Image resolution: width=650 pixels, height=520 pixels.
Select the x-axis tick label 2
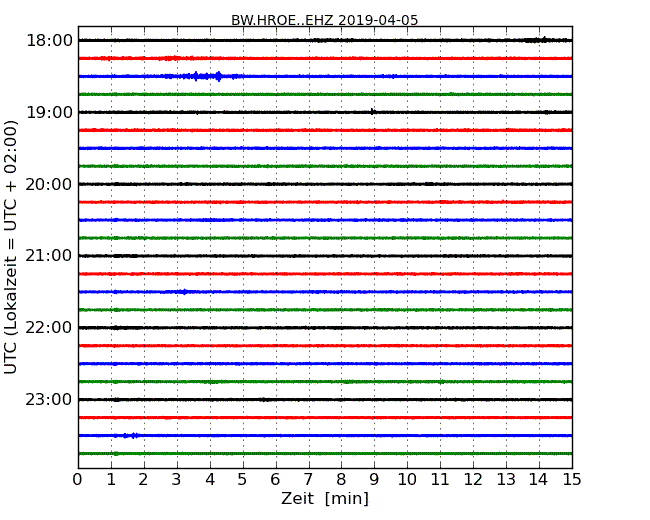[143, 480]
